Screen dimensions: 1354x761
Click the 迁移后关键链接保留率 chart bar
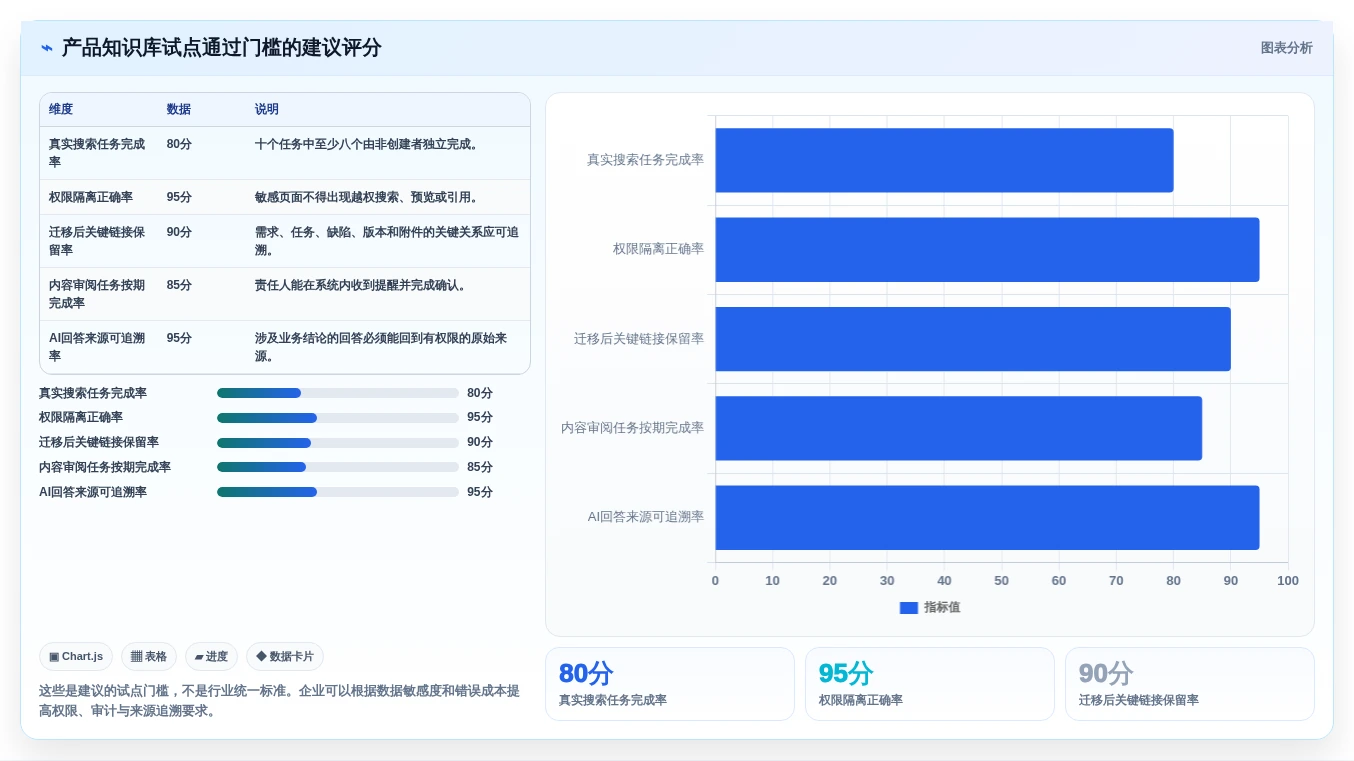point(973,339)
